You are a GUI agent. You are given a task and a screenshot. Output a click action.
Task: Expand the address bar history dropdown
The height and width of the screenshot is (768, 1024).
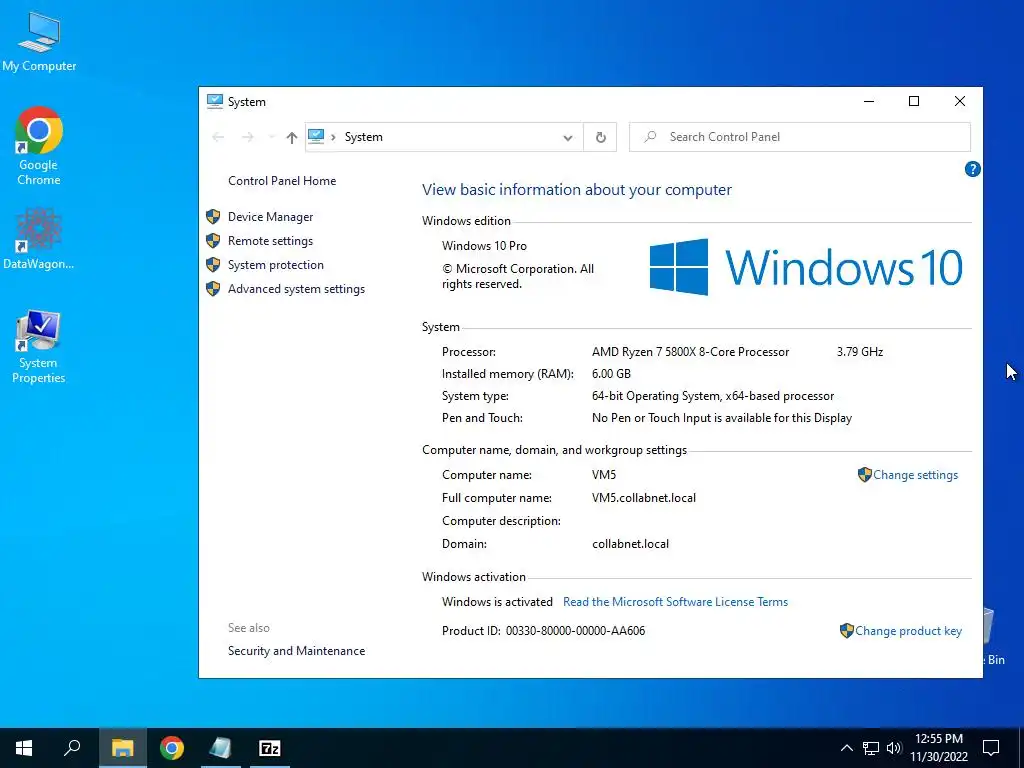tap(568, 138)
